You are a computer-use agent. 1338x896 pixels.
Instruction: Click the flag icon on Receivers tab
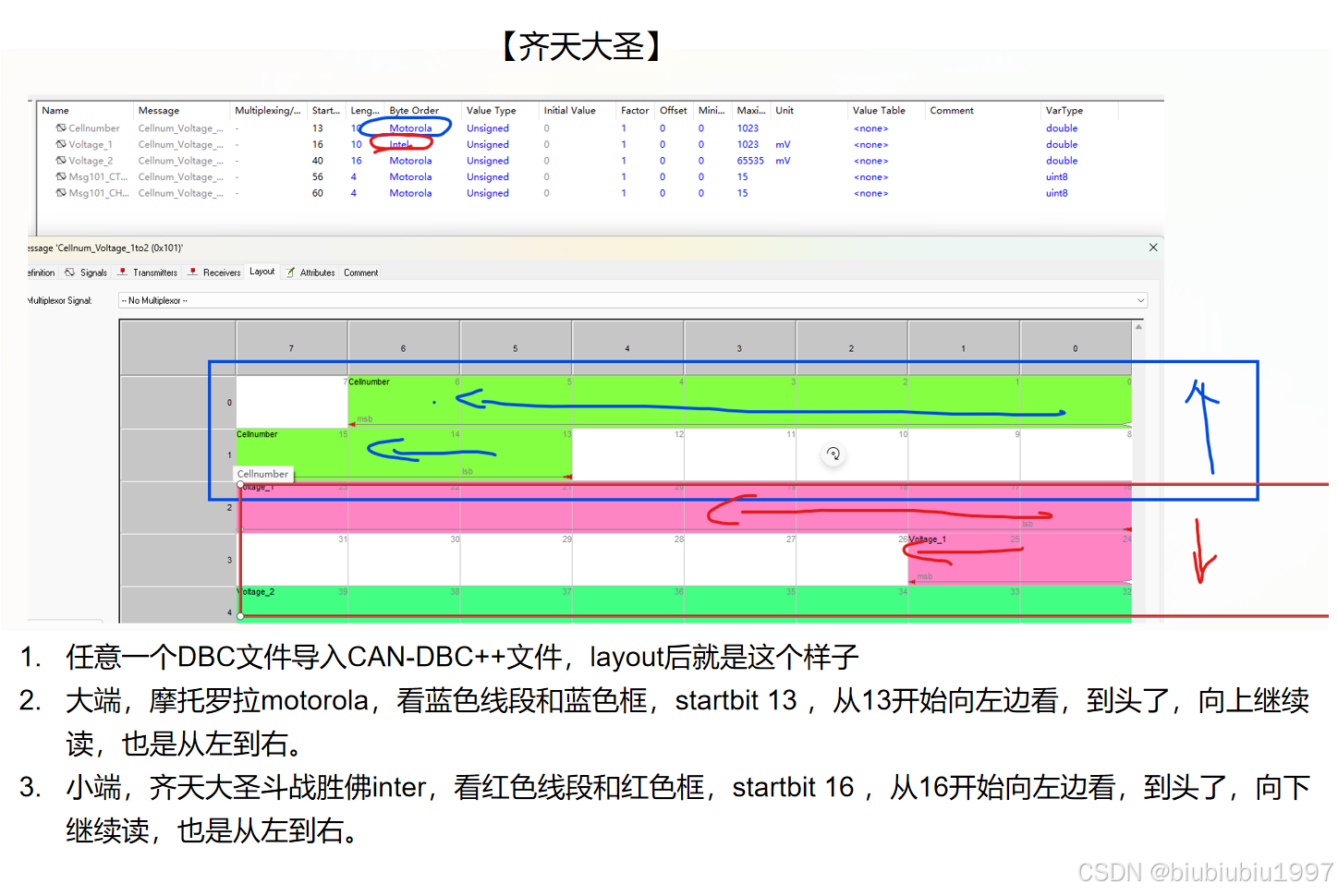point(194,272)
